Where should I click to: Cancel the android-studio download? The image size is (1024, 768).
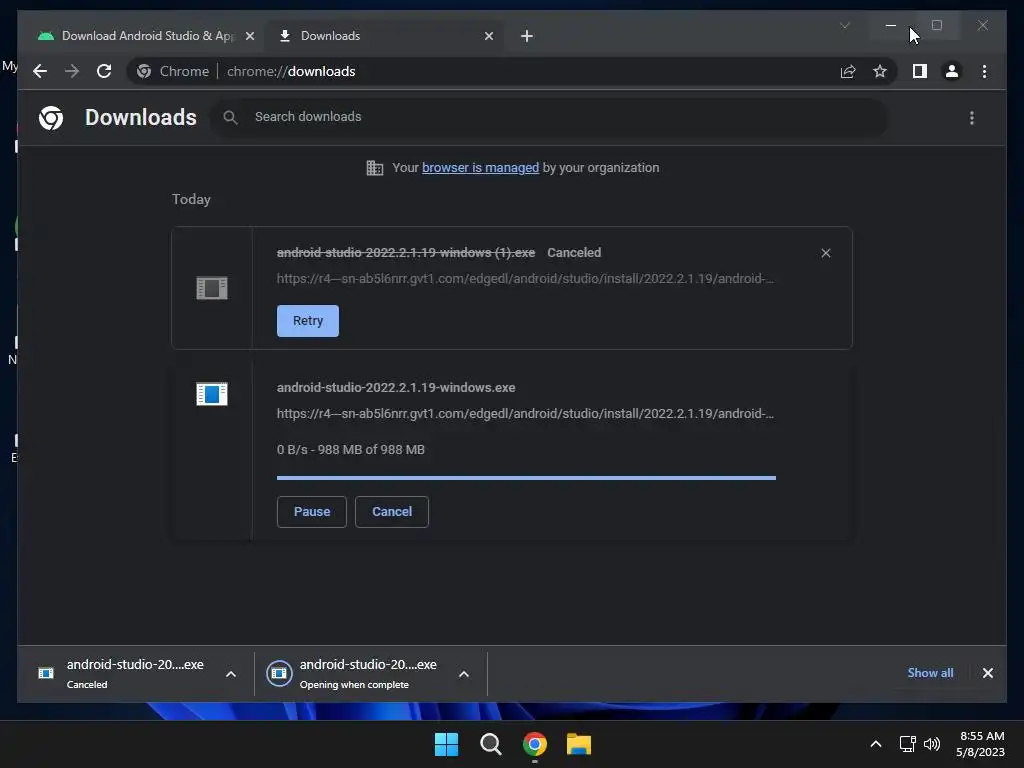[x=392, y=511]
